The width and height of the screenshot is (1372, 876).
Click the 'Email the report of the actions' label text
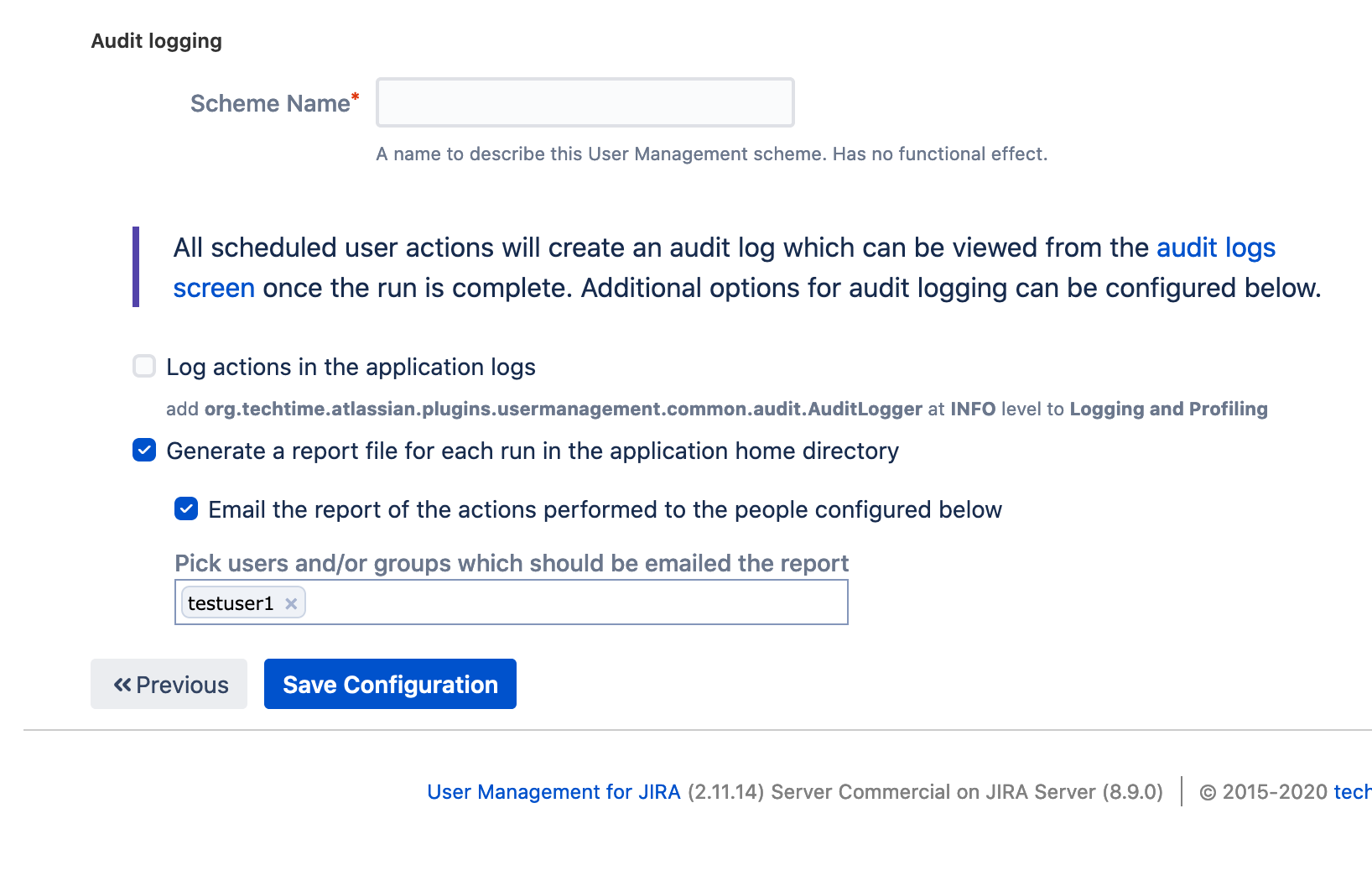(x=605, y=509)
